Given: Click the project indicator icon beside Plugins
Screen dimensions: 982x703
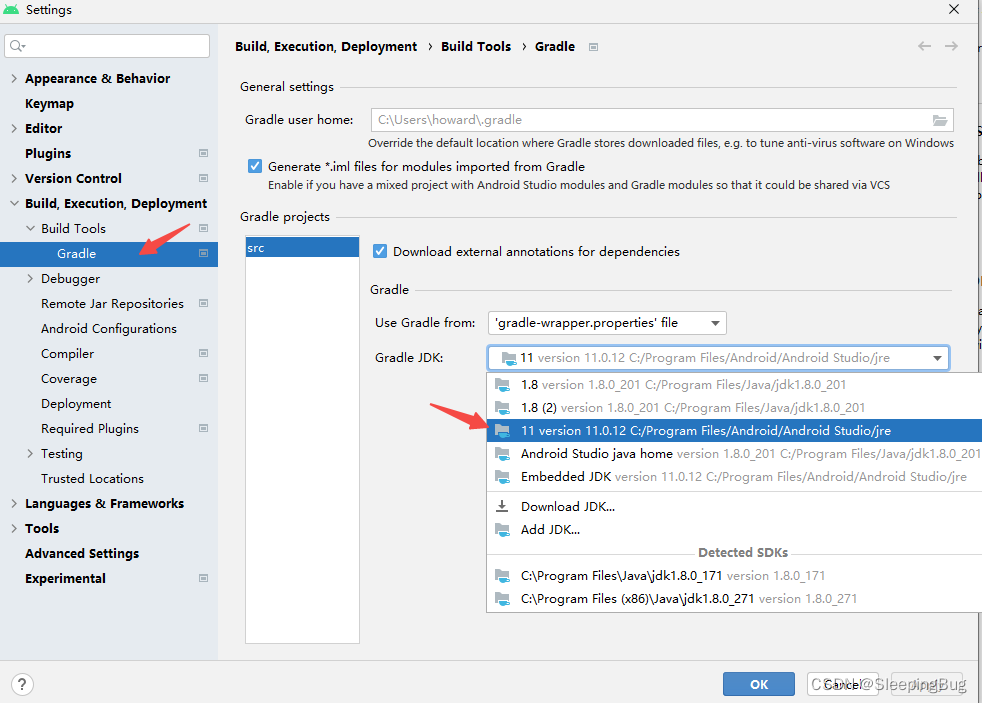Looking at the screenshot, I should coord(204,152).
